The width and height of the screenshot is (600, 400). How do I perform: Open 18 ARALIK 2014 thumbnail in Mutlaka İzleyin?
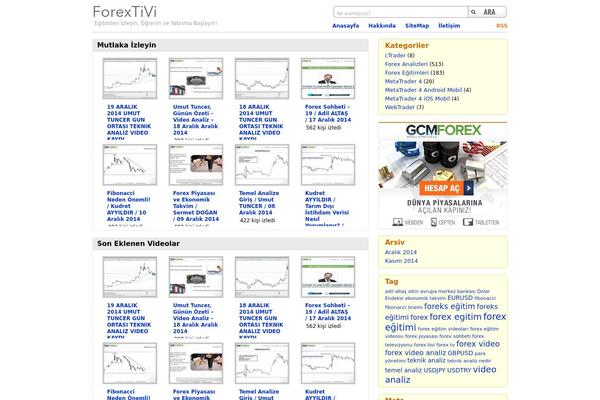262,78
